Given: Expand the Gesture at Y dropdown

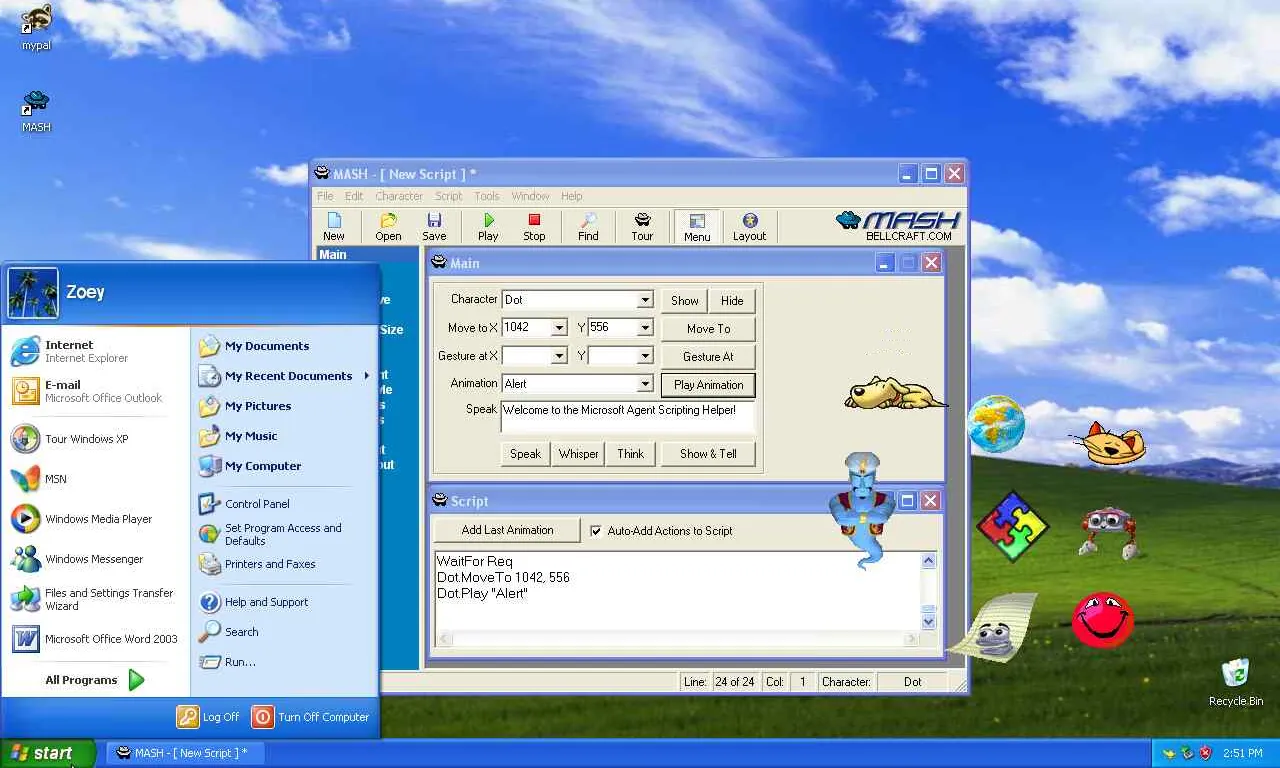Looking at the screenshot, I should pyautogui.click(x=645, y=356).
